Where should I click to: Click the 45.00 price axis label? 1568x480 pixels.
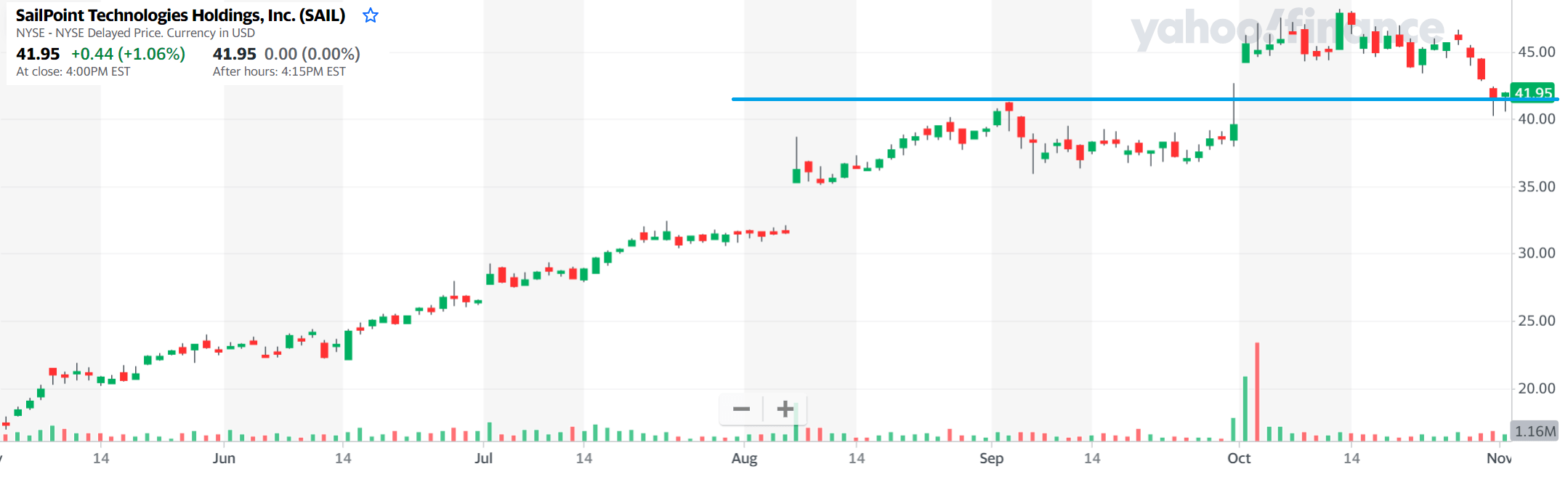[1537, 52]
